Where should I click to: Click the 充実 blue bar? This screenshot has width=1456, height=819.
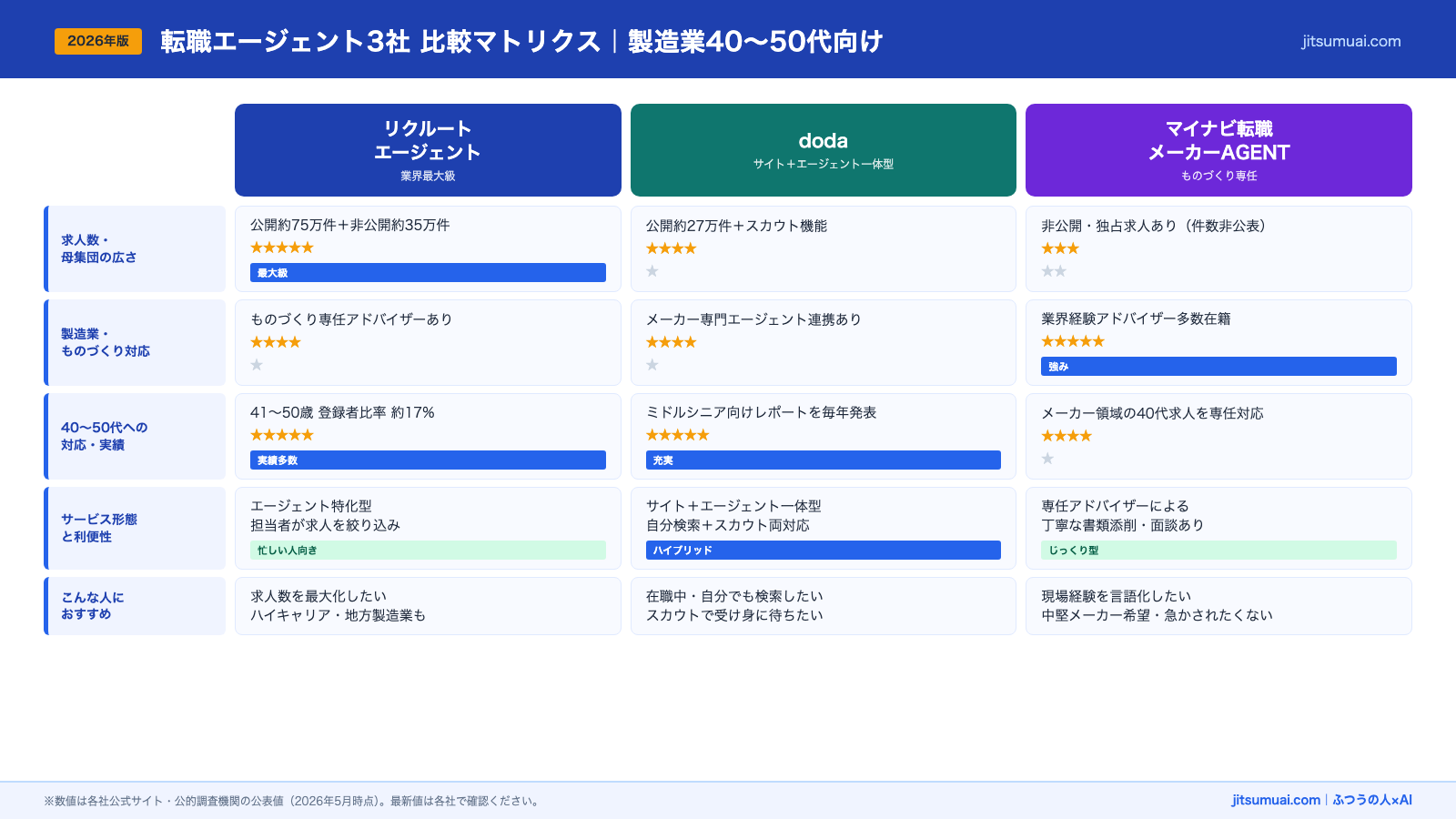coord(824,460)
